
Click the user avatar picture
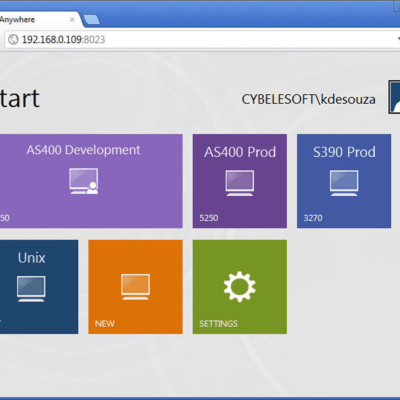coord(394,97)
